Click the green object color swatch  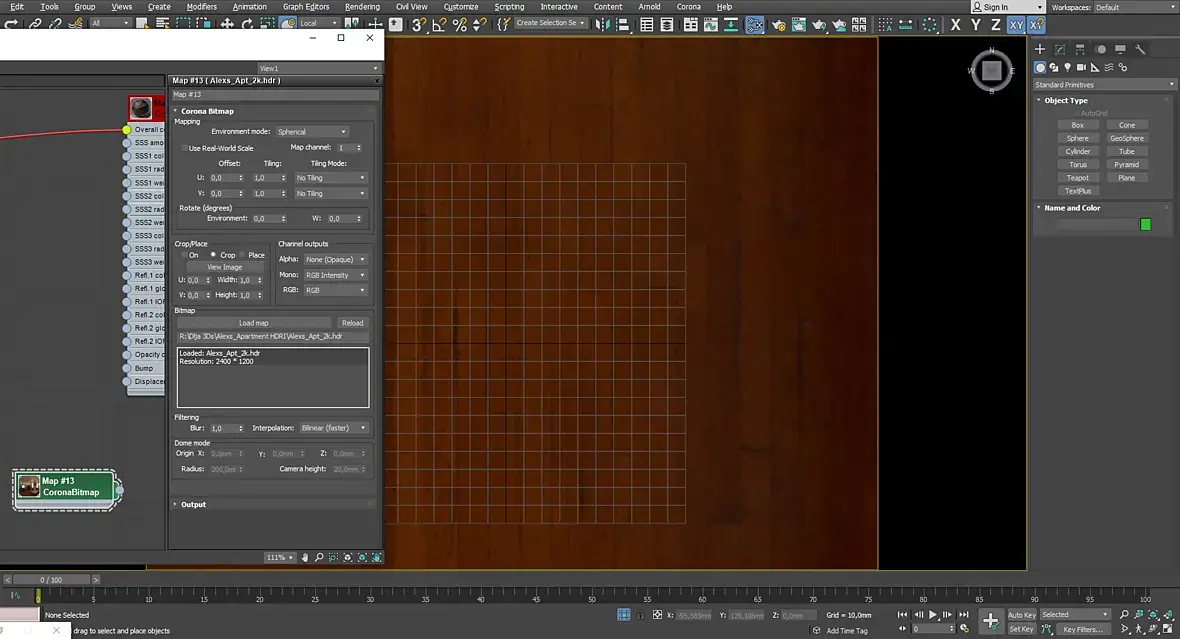pos(1145,225)
